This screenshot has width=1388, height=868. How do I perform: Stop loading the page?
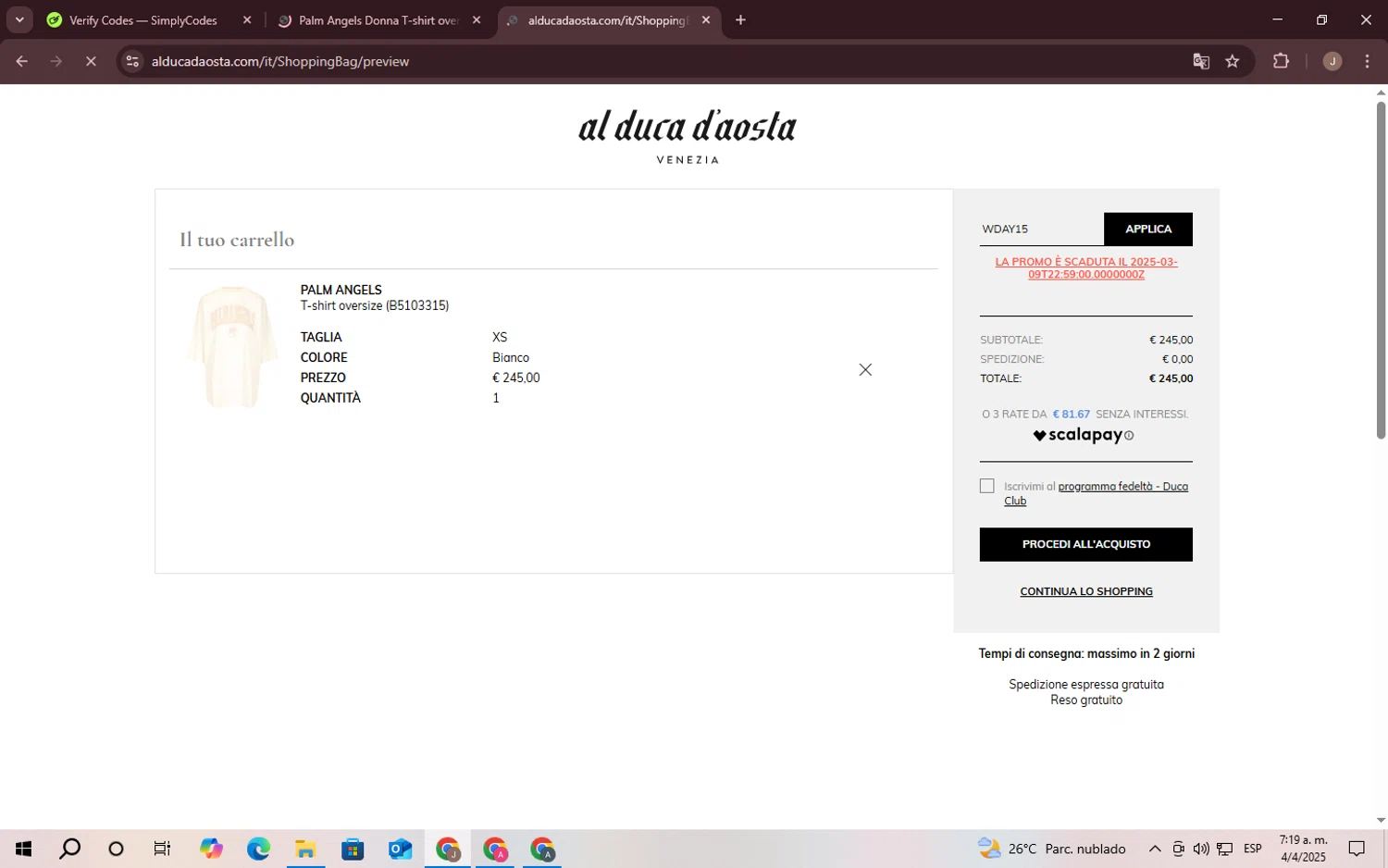91,61
